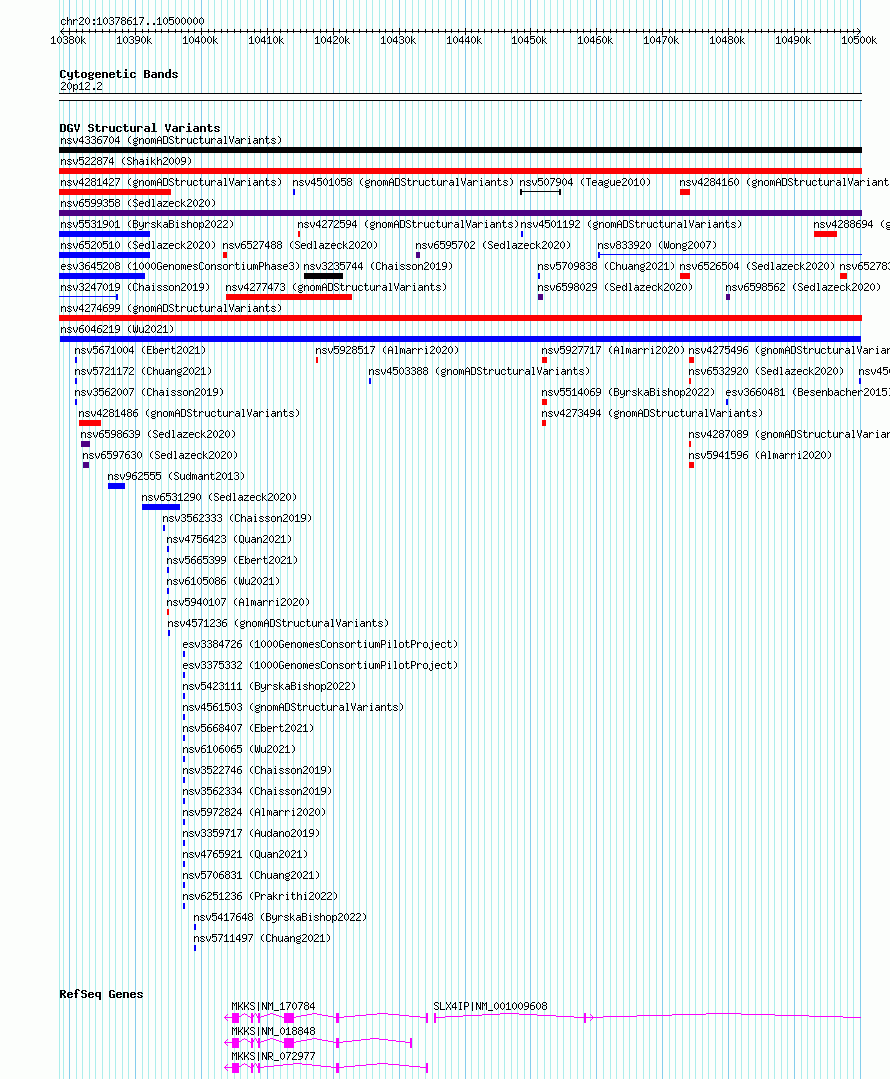This screenshot has width=890, height=1079.
Task: Click nsv5423111 (ByrskaBishop2022) label
Action: 269,686
